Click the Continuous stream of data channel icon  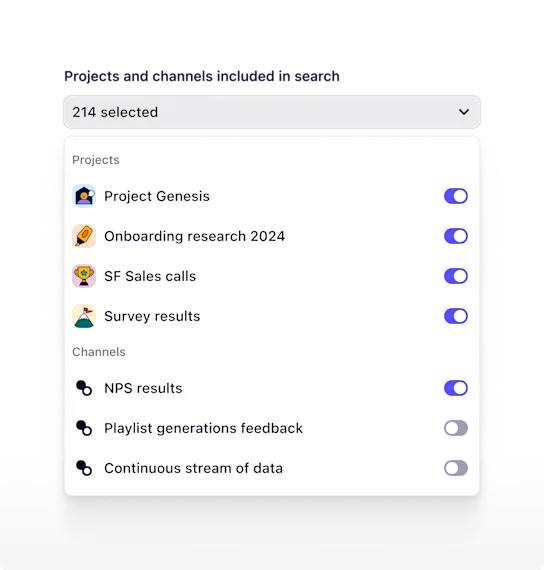click(84, 468)
